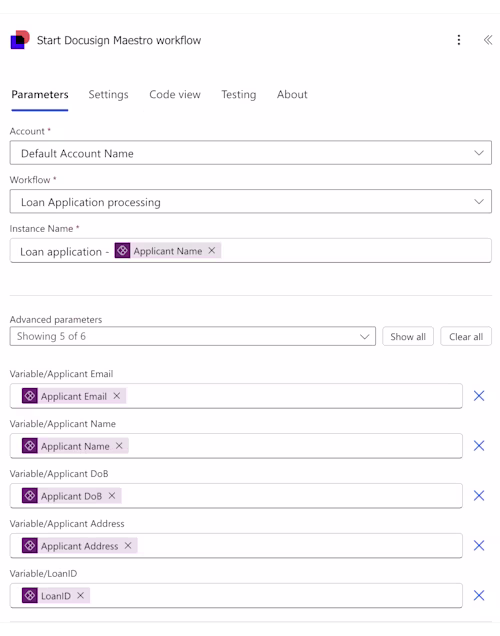Delete the Variable/Applicant DoB parameter row
Viewport: 500px width, 636px height.
[479, 496]
